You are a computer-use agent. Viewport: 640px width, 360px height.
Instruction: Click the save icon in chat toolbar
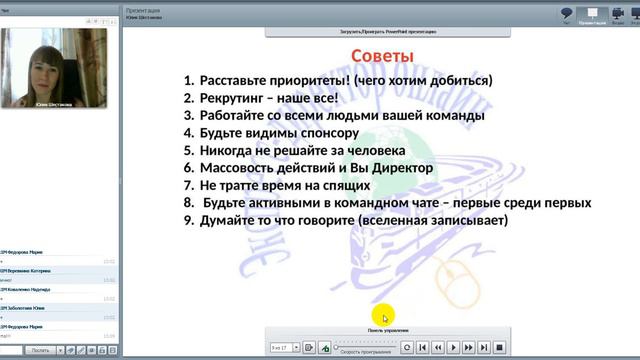[113, 350]
